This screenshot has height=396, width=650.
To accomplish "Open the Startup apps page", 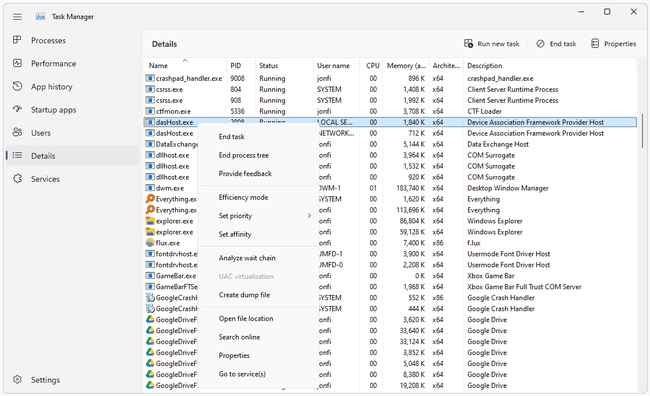I will coord(73,109).
